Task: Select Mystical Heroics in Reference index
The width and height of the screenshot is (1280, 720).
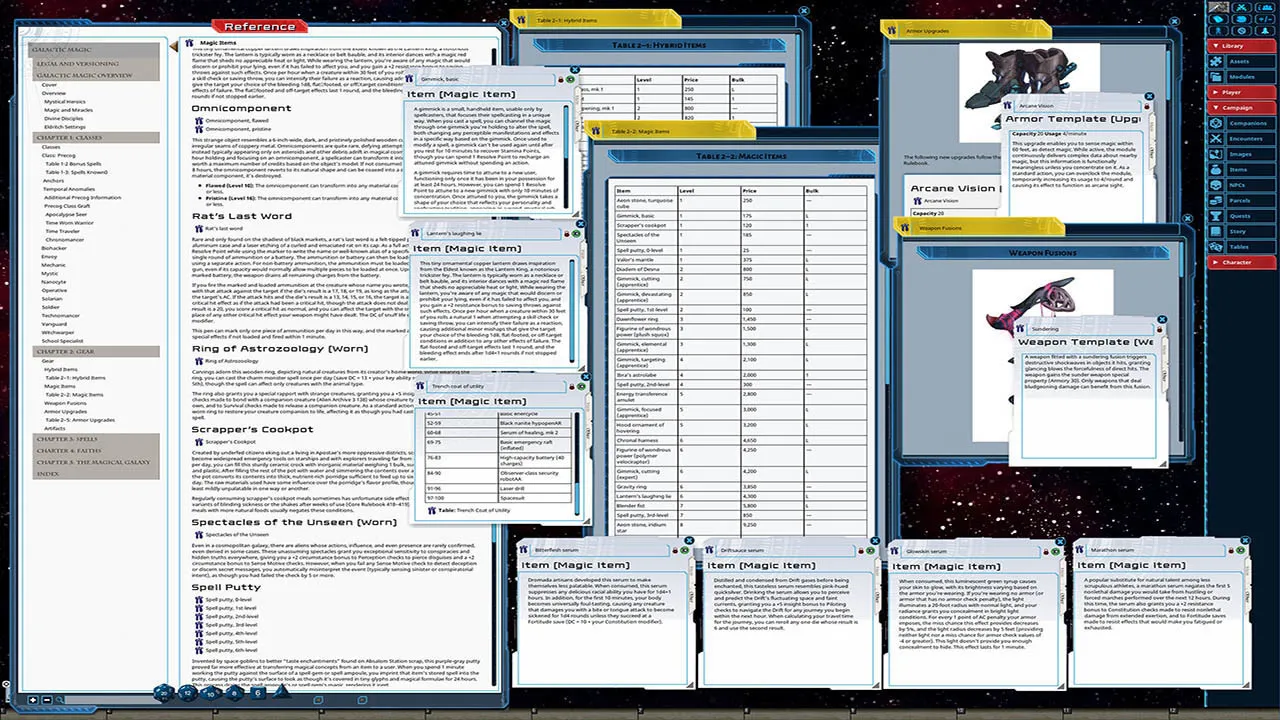Action: pos(65,101)
